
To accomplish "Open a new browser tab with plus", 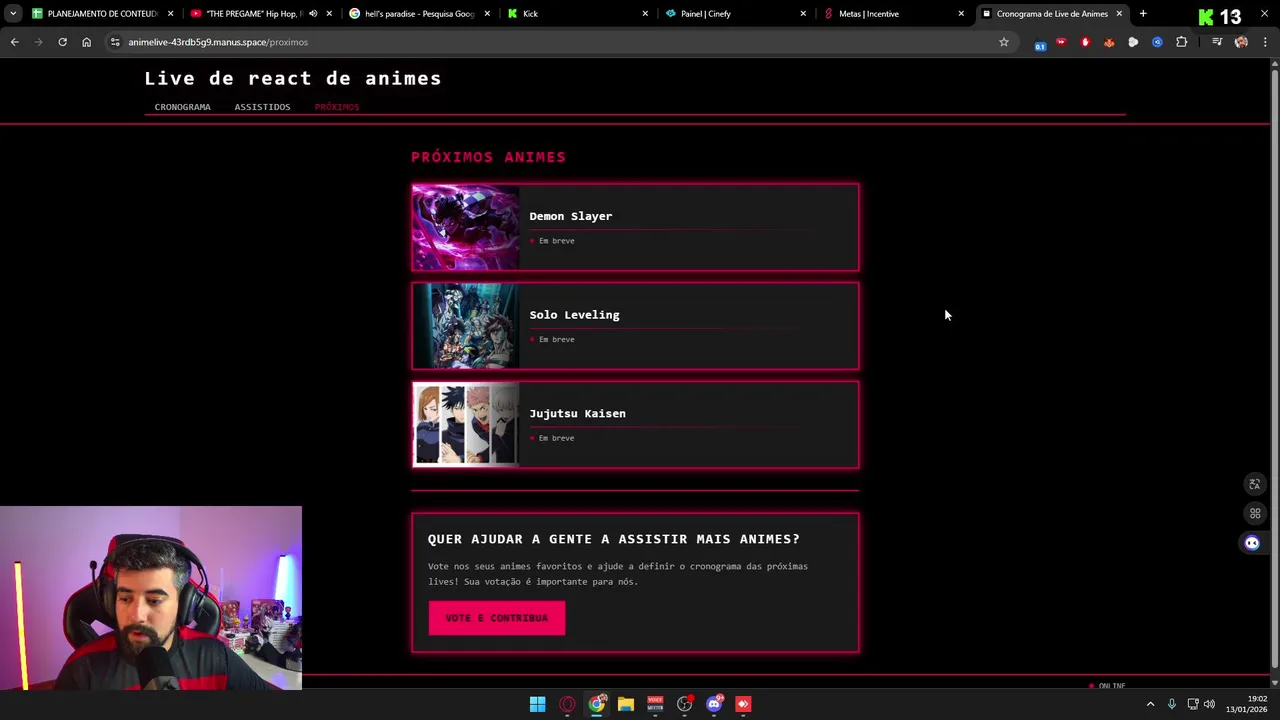I will [1143, 14].
